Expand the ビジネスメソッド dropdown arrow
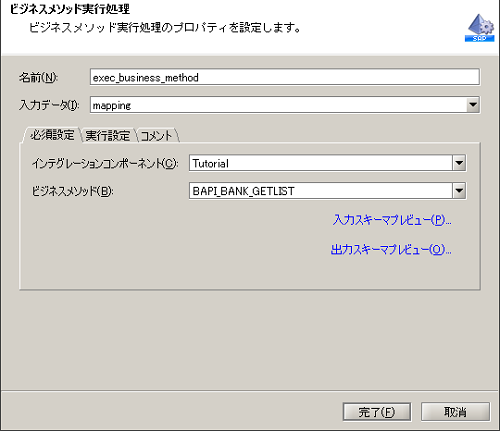Screen dimensions: 500x431 pyautogui.click(x=459, y=191)
